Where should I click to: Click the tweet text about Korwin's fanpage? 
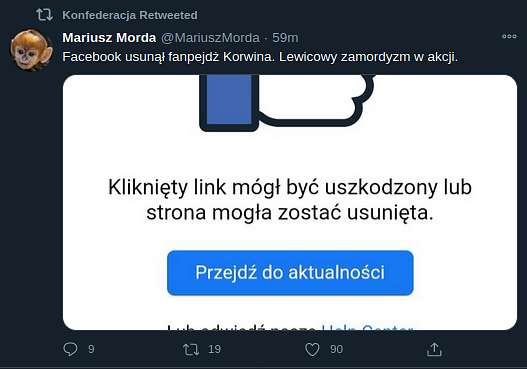coord(260,57)
